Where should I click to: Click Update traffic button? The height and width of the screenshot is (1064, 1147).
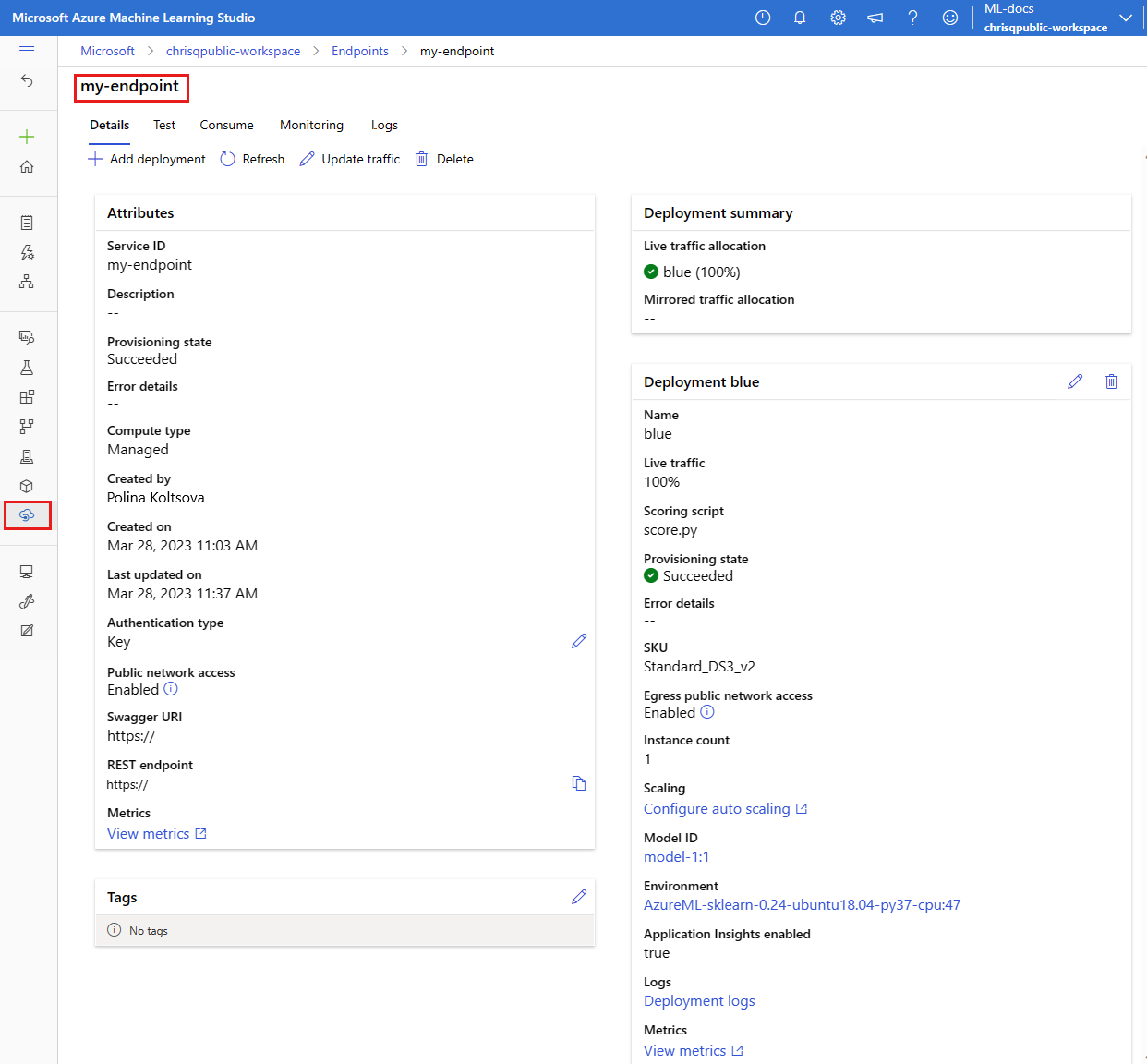pyautogui.click(x=350, y=159)
